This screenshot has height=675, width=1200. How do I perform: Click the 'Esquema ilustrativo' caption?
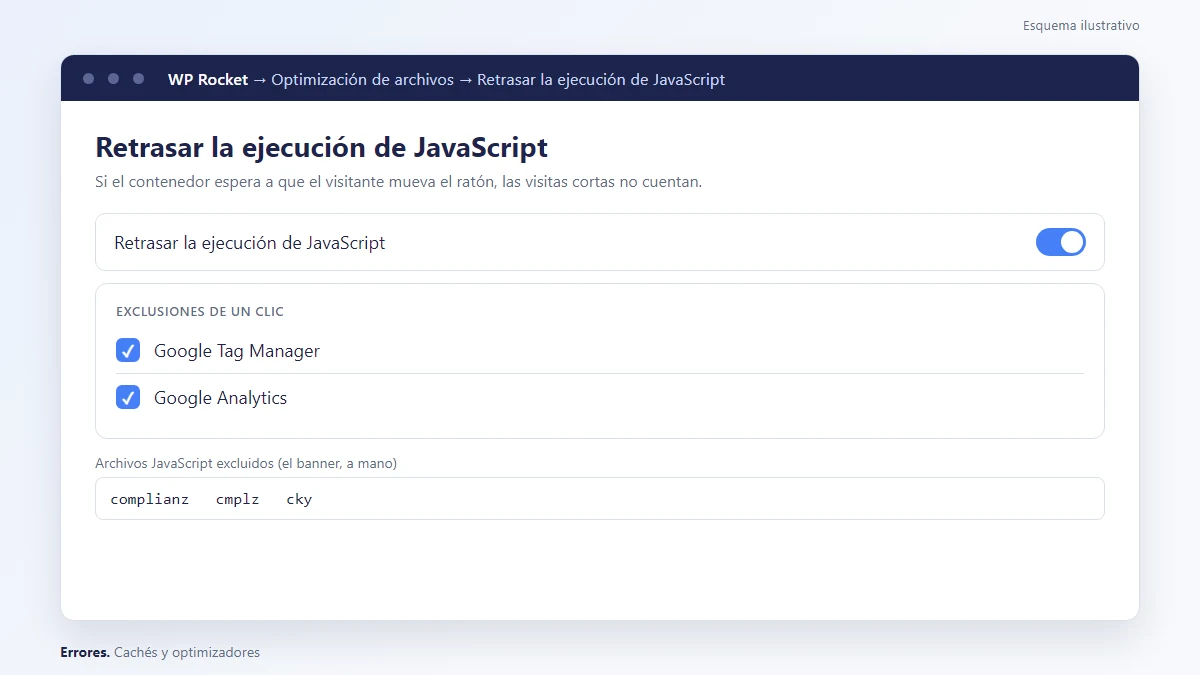coord(1081,26)
